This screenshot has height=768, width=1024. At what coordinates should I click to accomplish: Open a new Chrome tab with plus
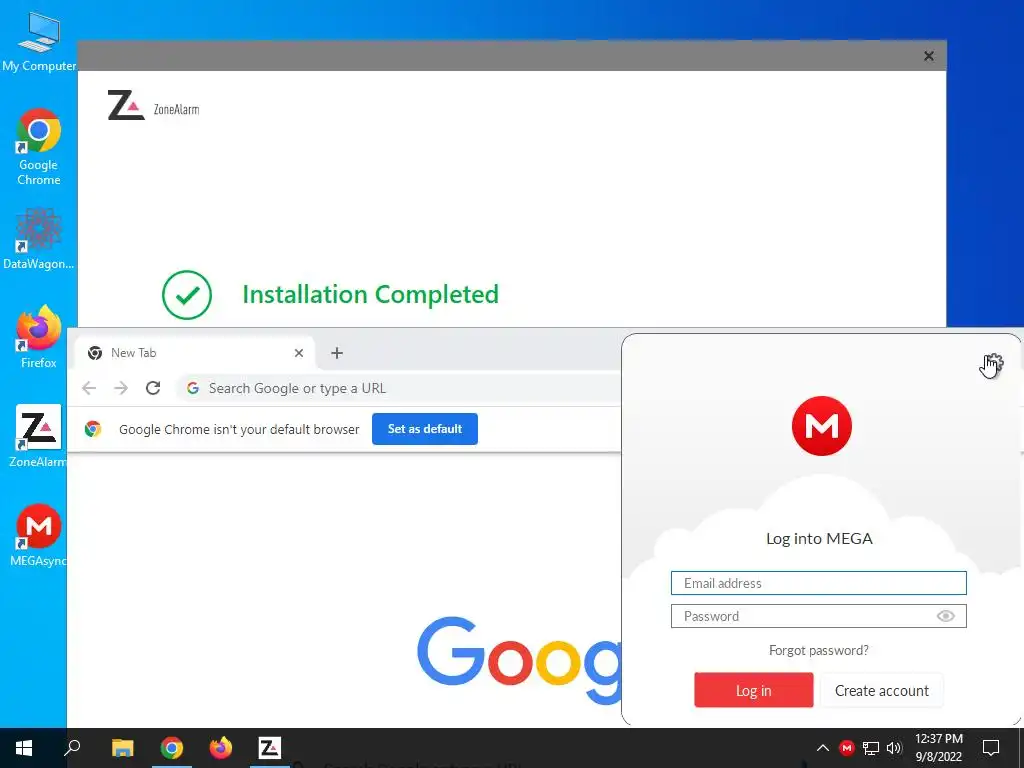(337, 353)
